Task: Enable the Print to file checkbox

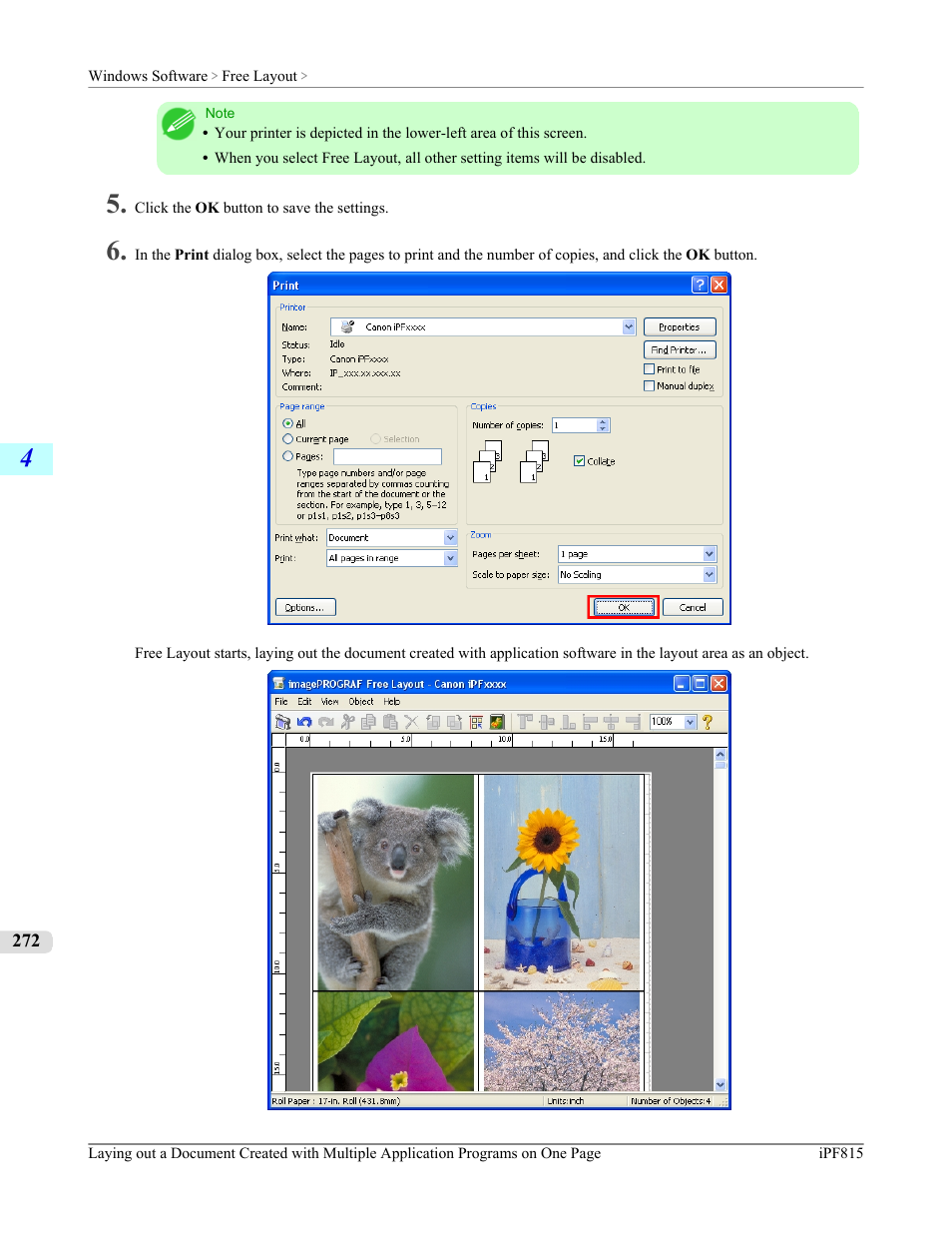Action: (650, 369)
